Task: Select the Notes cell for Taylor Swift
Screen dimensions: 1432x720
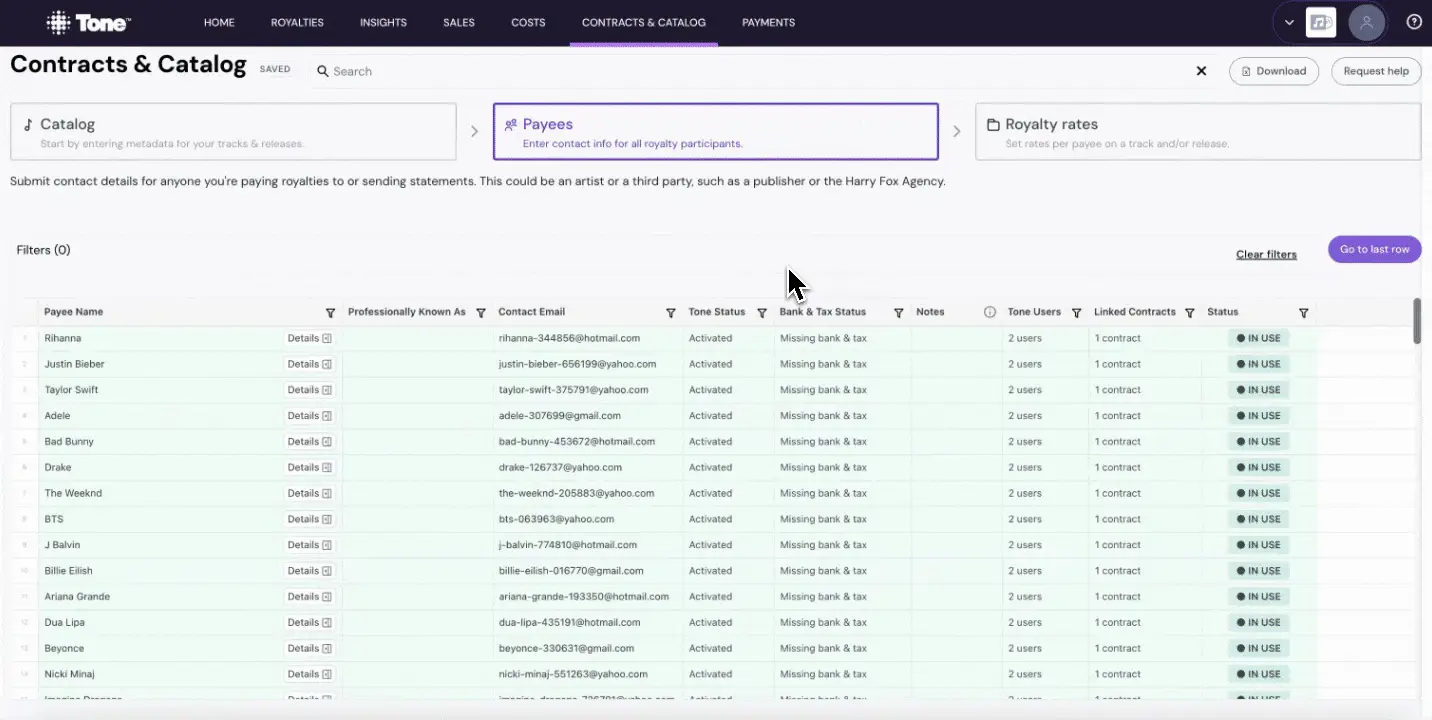Action: point(957,390)
